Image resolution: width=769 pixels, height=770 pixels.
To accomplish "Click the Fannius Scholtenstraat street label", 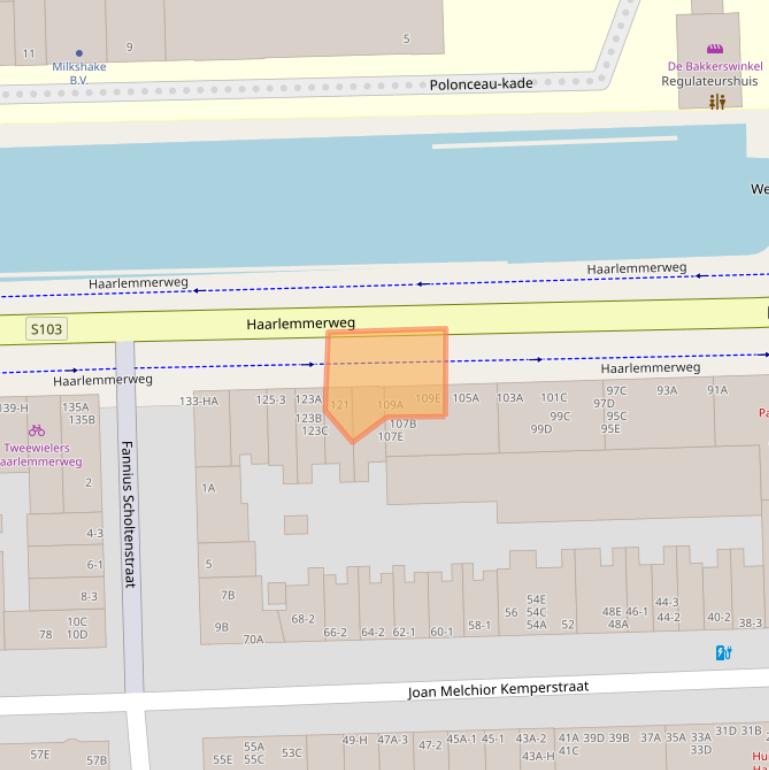I will coord(128,514).
